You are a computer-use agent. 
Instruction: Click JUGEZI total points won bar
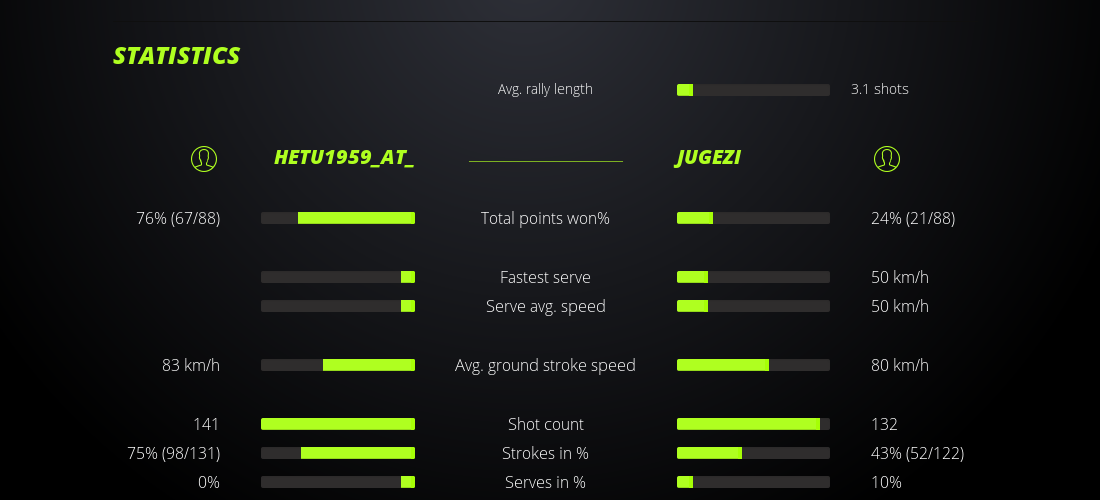[x=753, y=218]
